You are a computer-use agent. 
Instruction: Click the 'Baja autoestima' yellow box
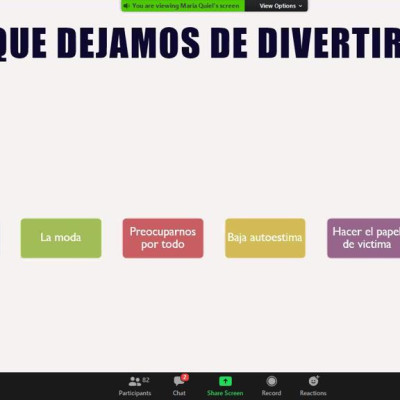pos(265,238)
